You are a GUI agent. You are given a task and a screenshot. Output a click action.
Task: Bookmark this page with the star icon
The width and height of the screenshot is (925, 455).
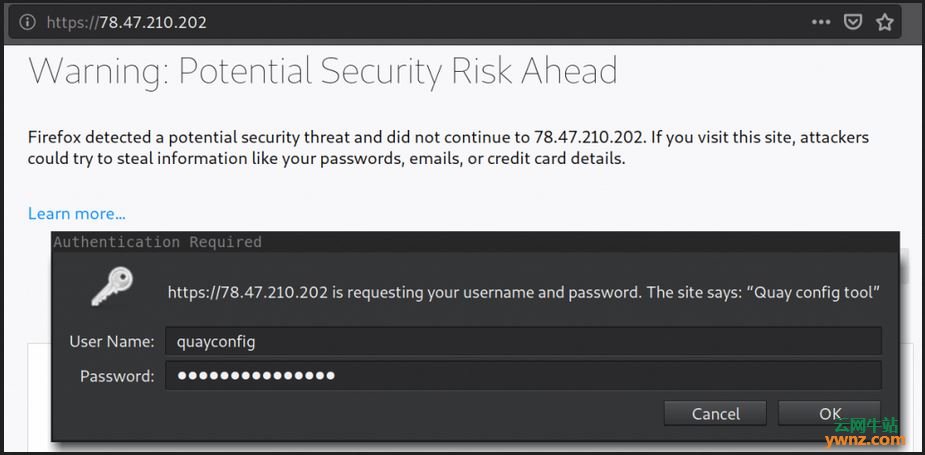click(885, 22)
